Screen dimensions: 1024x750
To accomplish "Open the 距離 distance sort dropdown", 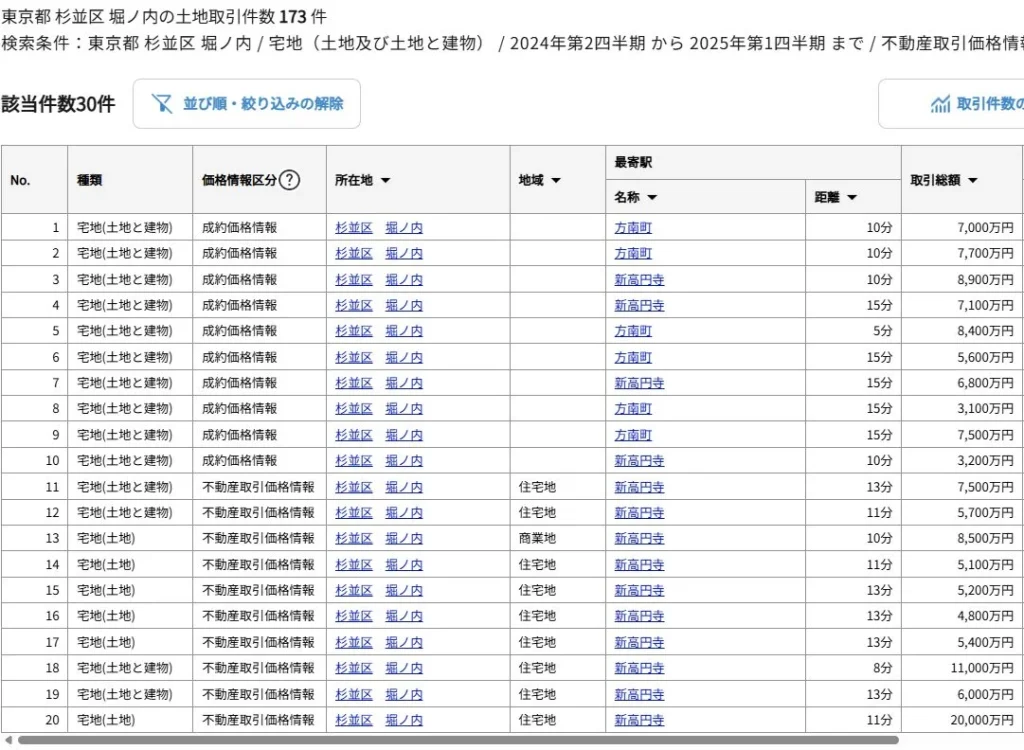I will [852, 197].
